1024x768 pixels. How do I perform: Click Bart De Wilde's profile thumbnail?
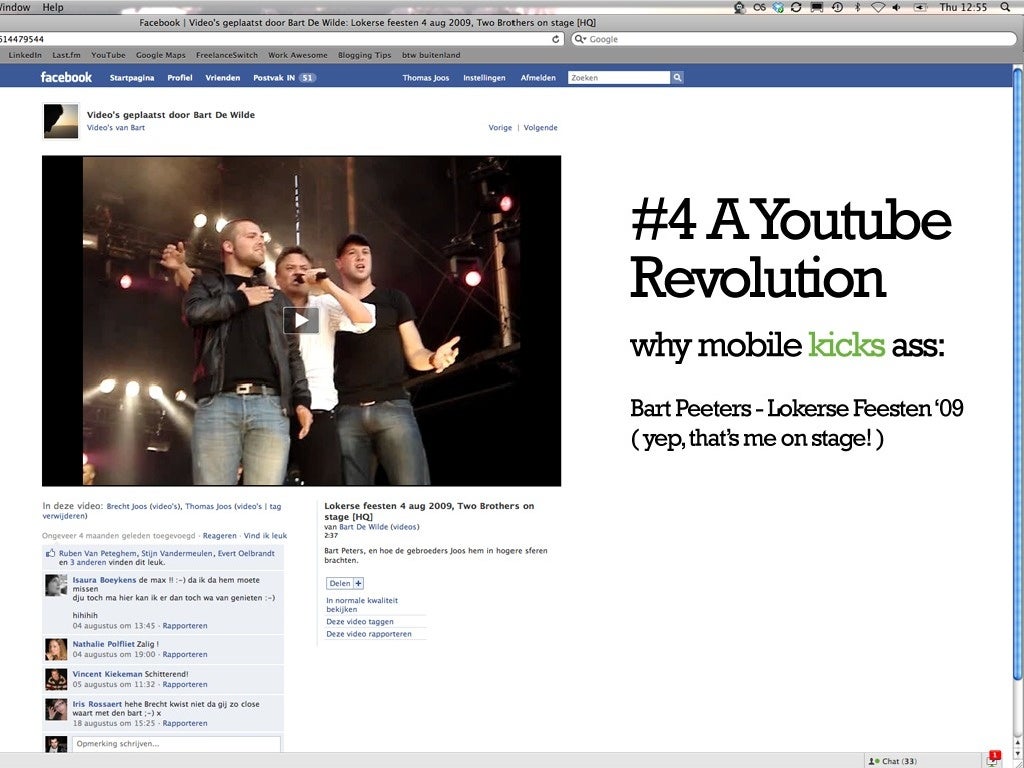61,121
